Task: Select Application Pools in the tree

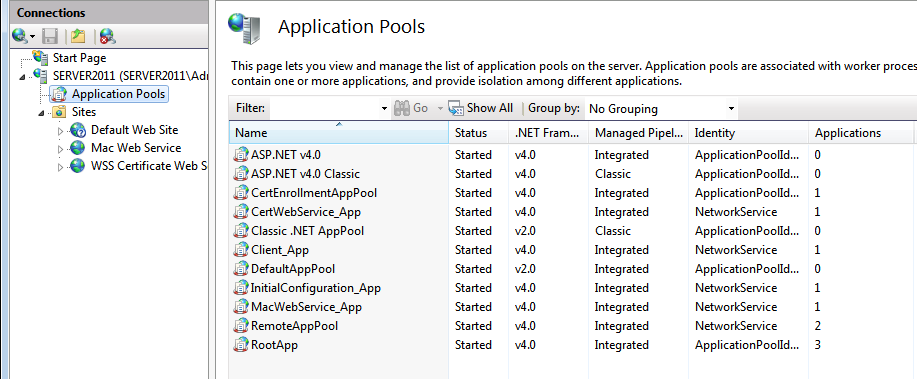Action: pos(118,94)
